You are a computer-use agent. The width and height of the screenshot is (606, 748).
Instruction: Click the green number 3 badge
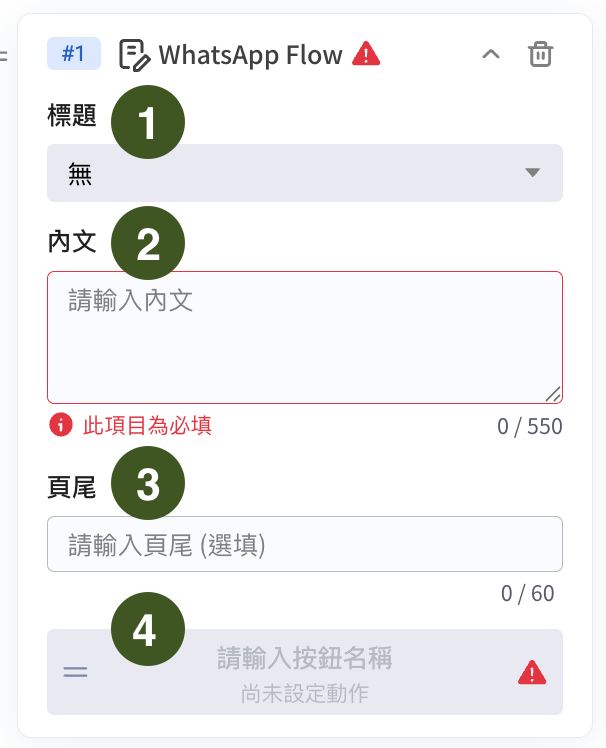(147, 484)
